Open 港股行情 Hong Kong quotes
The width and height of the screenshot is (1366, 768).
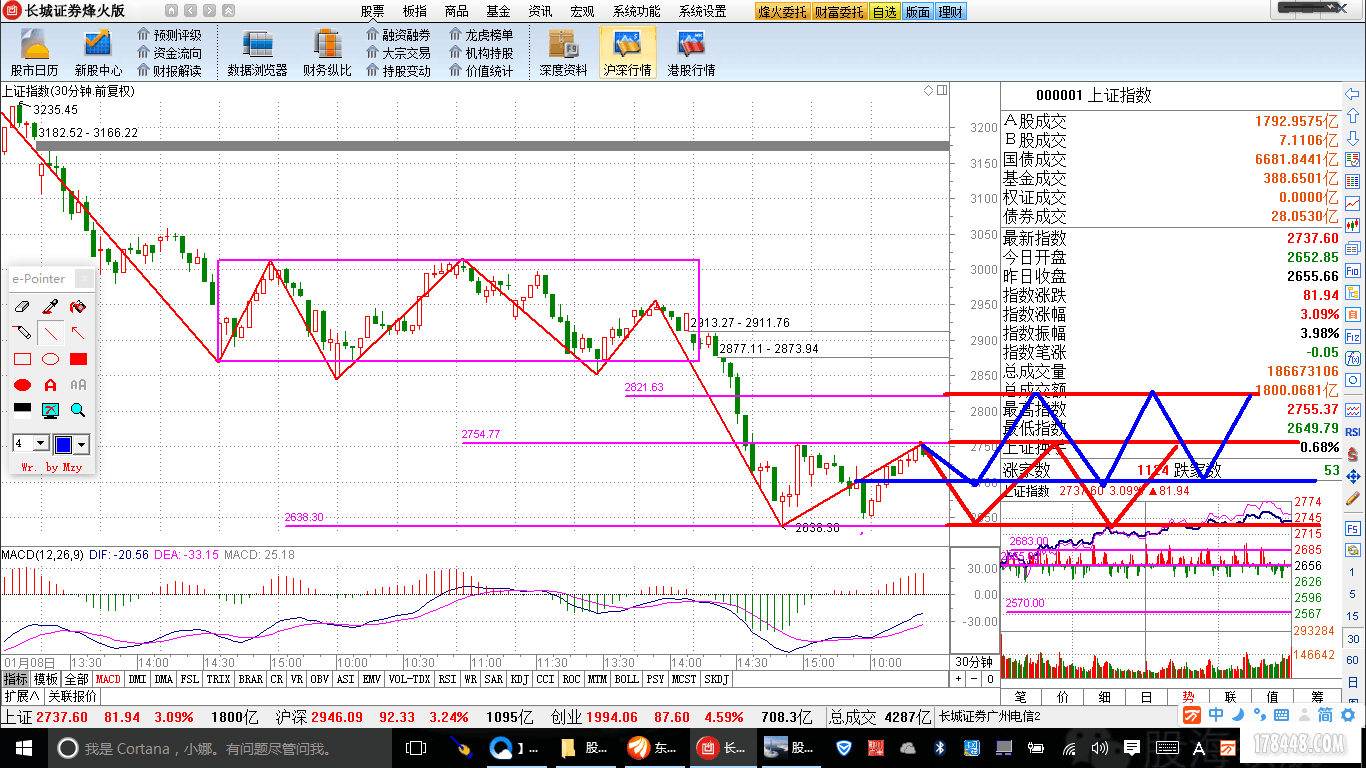click(691, 53)
